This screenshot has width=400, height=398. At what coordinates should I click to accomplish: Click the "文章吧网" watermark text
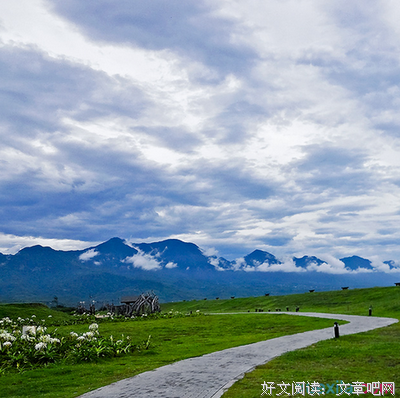pyautogui.click(x=366, y=388)
